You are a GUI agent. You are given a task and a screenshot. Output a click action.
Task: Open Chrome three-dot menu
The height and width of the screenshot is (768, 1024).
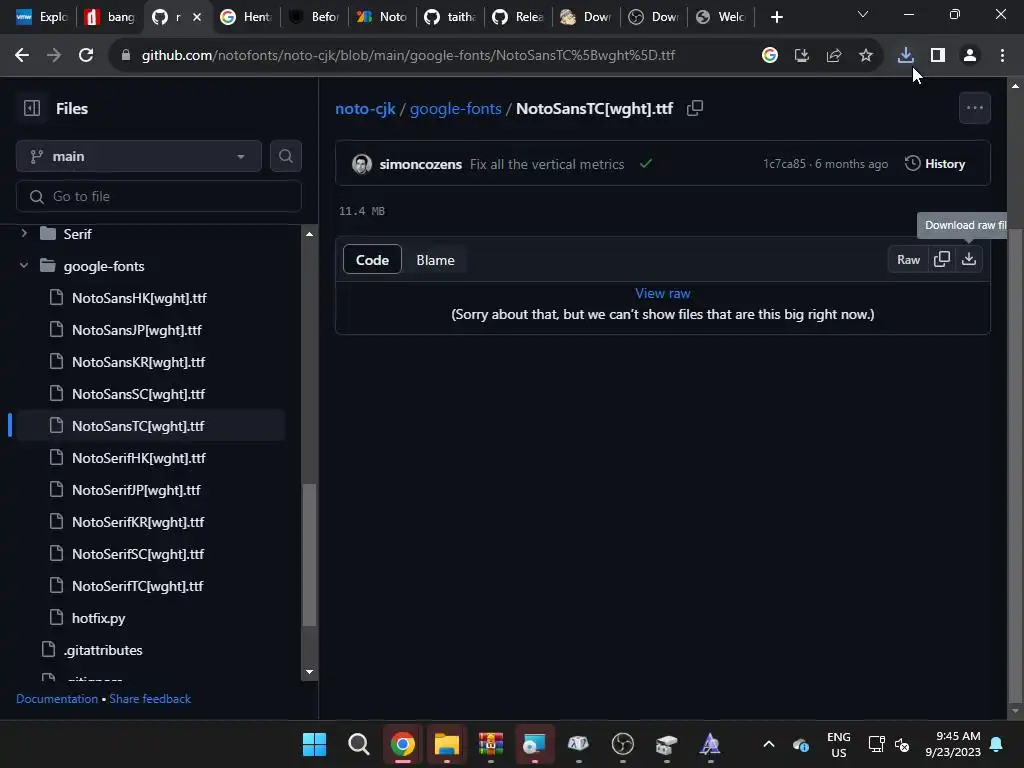1002,56
